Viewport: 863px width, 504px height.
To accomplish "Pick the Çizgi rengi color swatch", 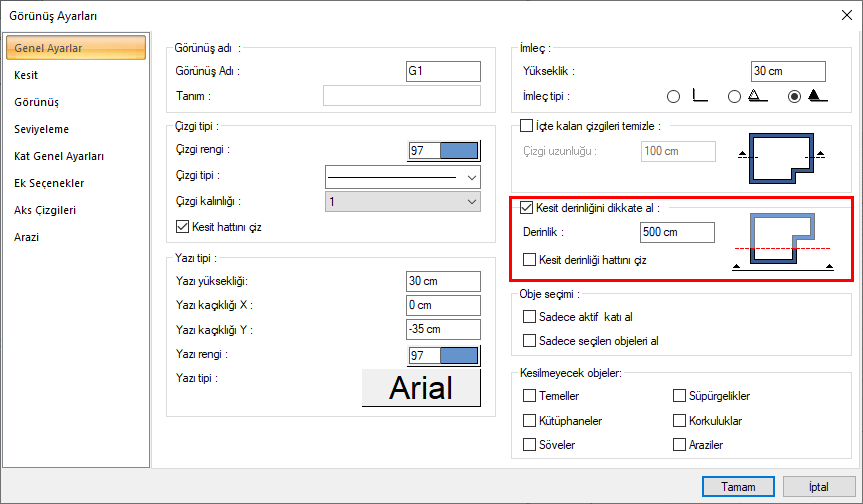I will [x=444, y=150].
